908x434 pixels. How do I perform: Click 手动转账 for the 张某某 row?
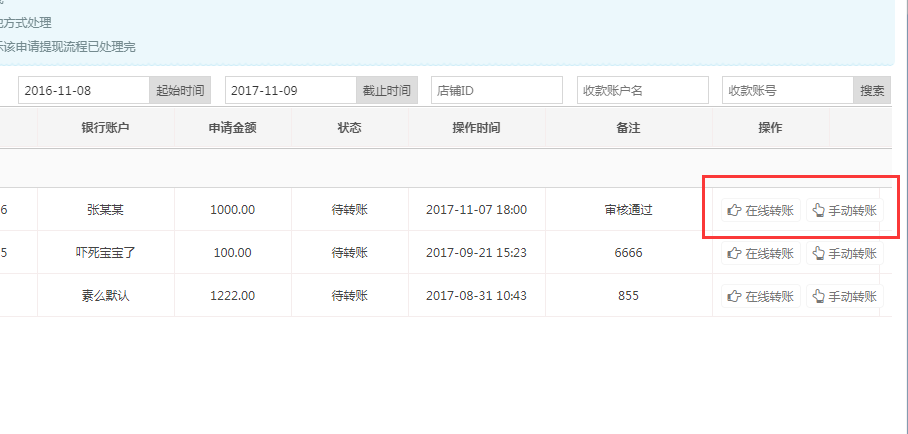(845, 210)
